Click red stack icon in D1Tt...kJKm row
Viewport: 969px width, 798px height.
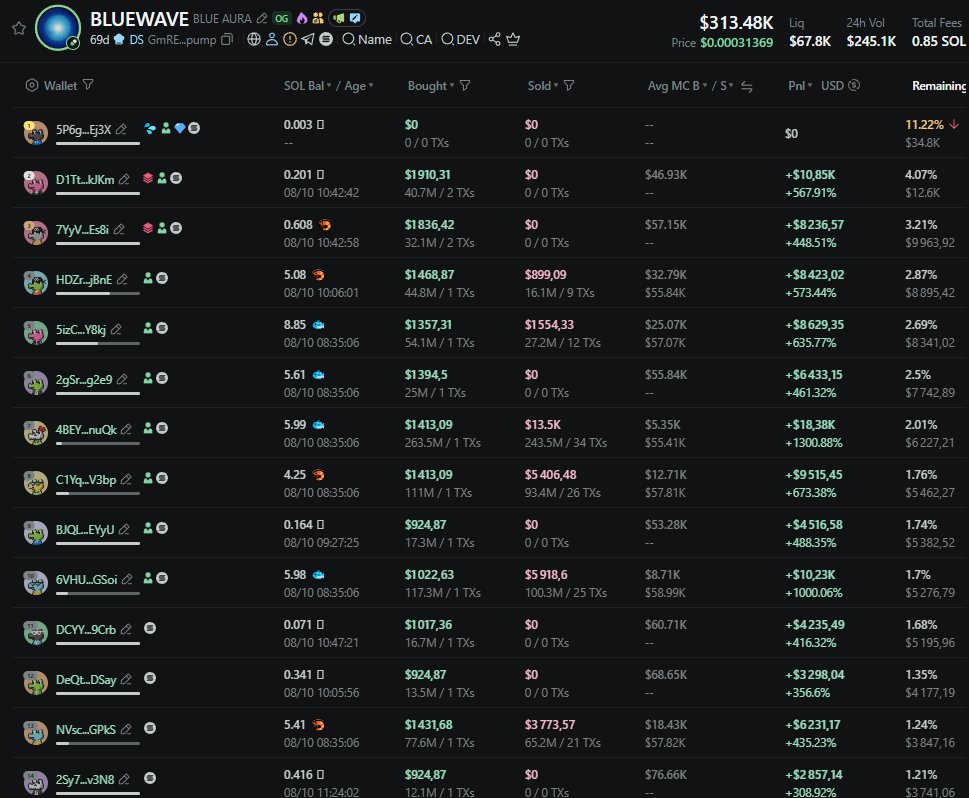pyautogui.click(x=148, y=178)
